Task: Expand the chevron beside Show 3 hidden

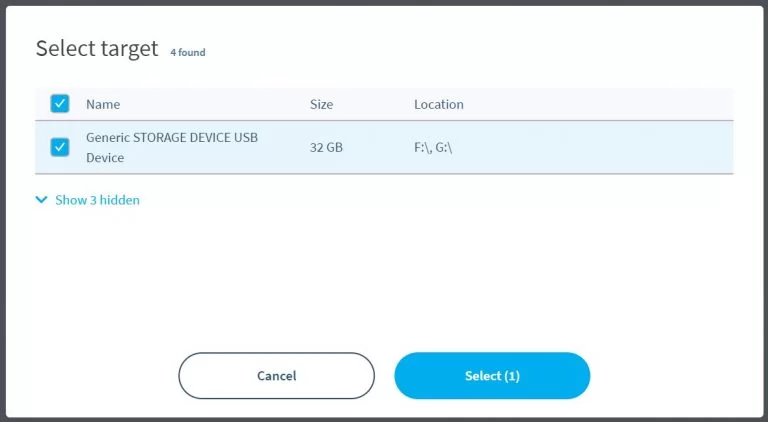Action: tap(41, 200)
